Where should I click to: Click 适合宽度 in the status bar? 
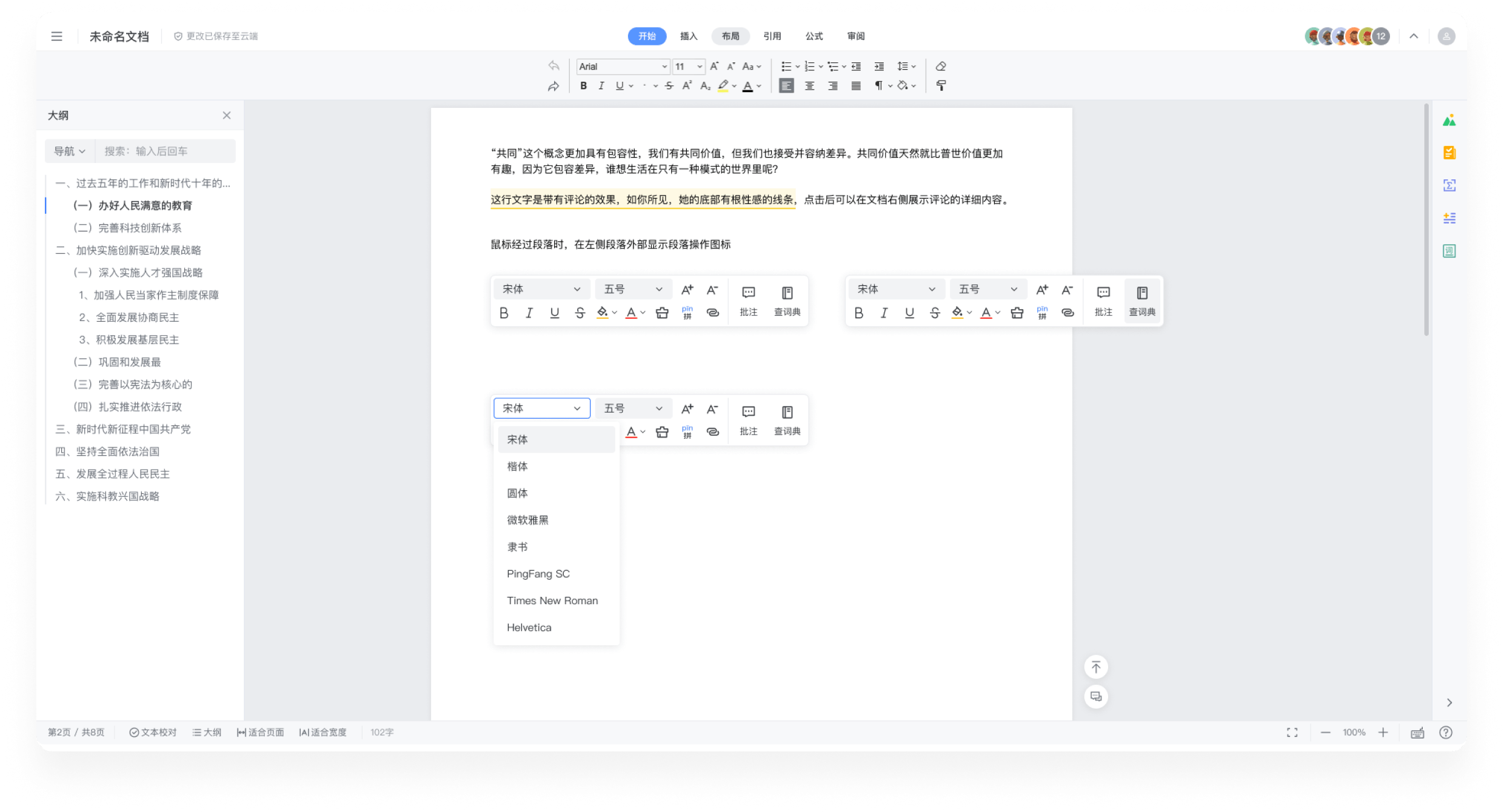323,733
